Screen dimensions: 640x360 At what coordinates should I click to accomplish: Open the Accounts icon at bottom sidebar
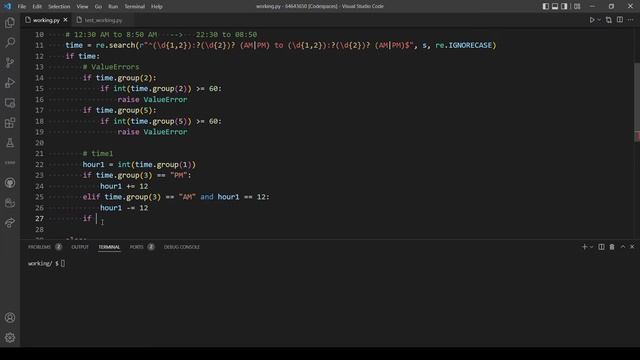10,318
